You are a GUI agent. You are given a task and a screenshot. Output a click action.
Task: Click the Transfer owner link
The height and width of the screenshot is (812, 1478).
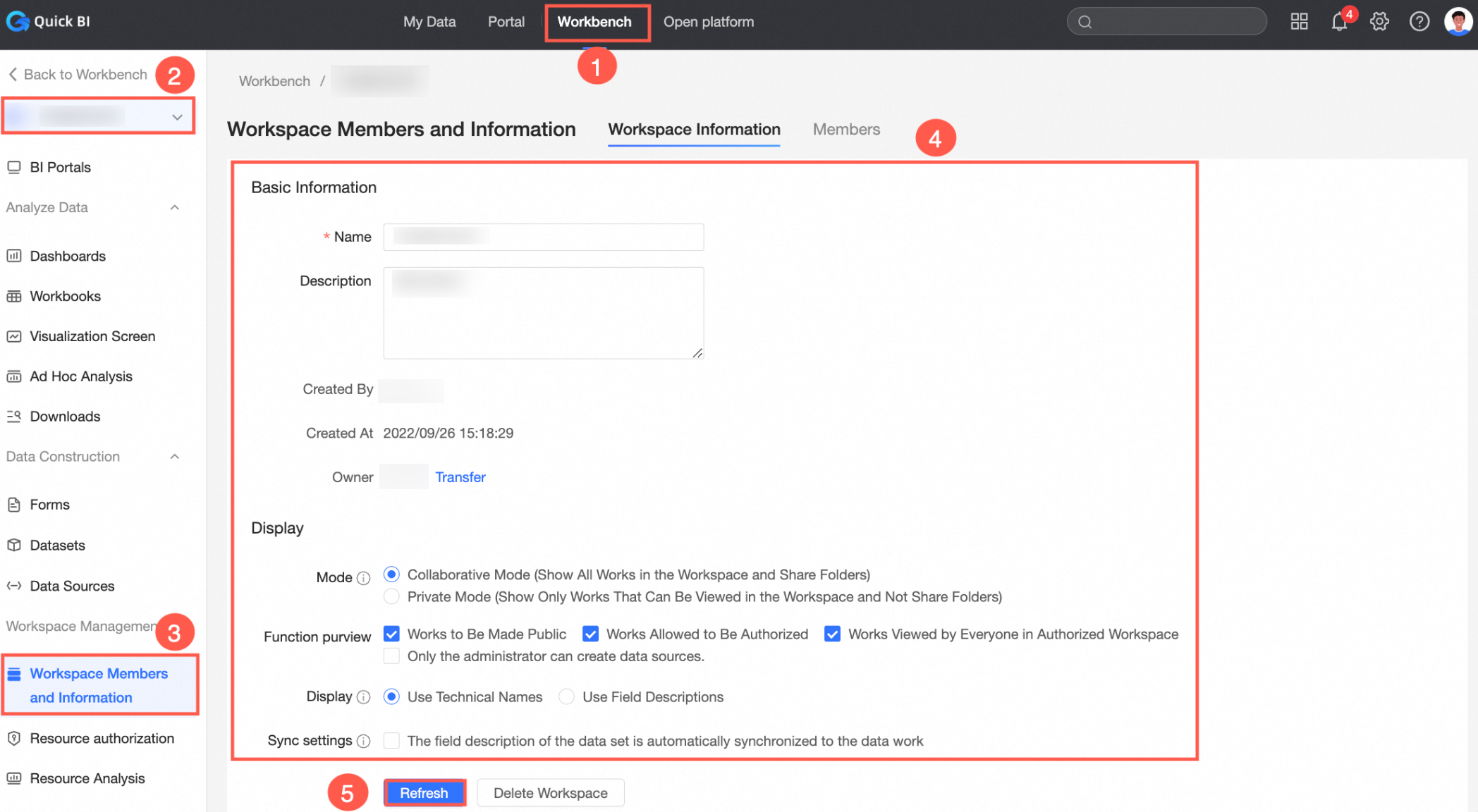[460, 477]
